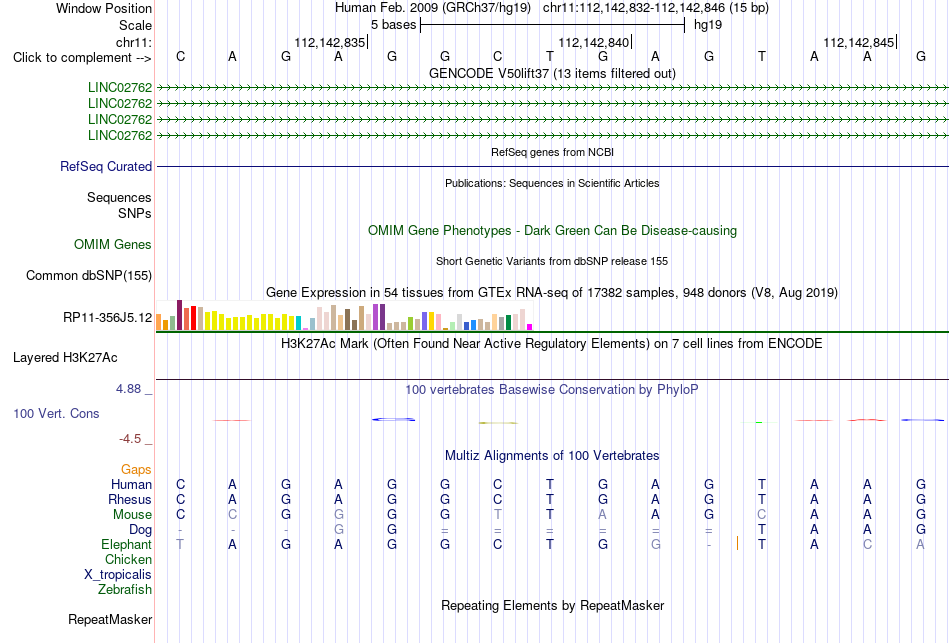Open the OMIM Genes track label
Screen dimensions: 950x643
point(113,244)
